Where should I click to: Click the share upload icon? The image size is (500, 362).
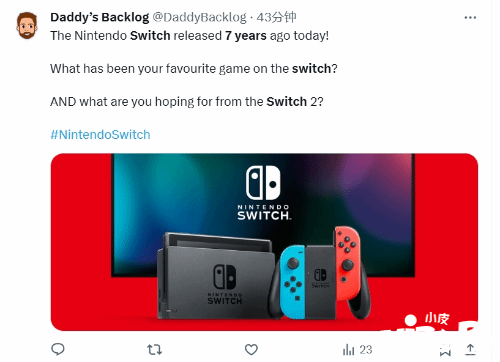coord(470,349)
